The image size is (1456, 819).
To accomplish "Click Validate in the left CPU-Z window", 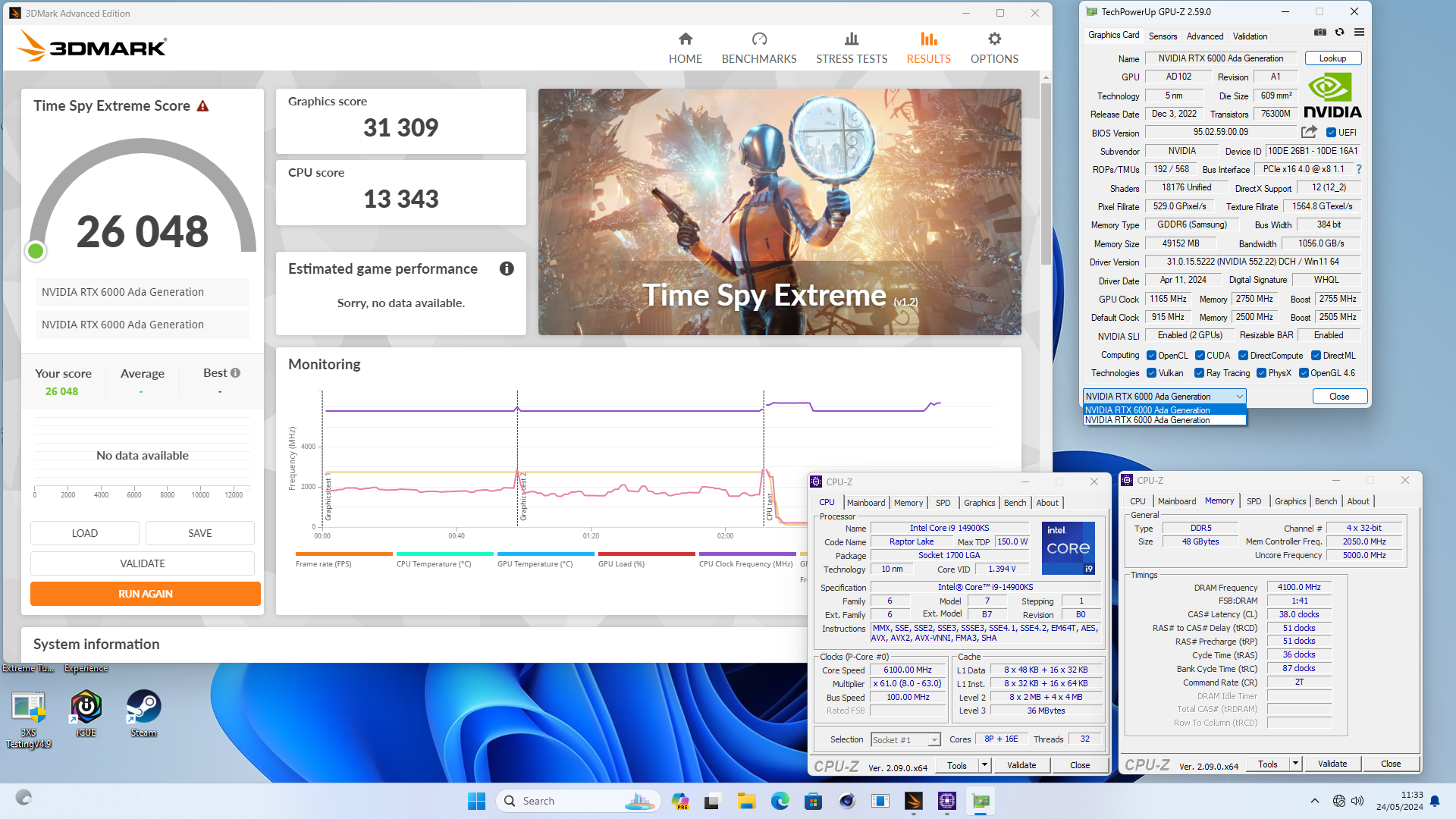I will click(1021, 765).
